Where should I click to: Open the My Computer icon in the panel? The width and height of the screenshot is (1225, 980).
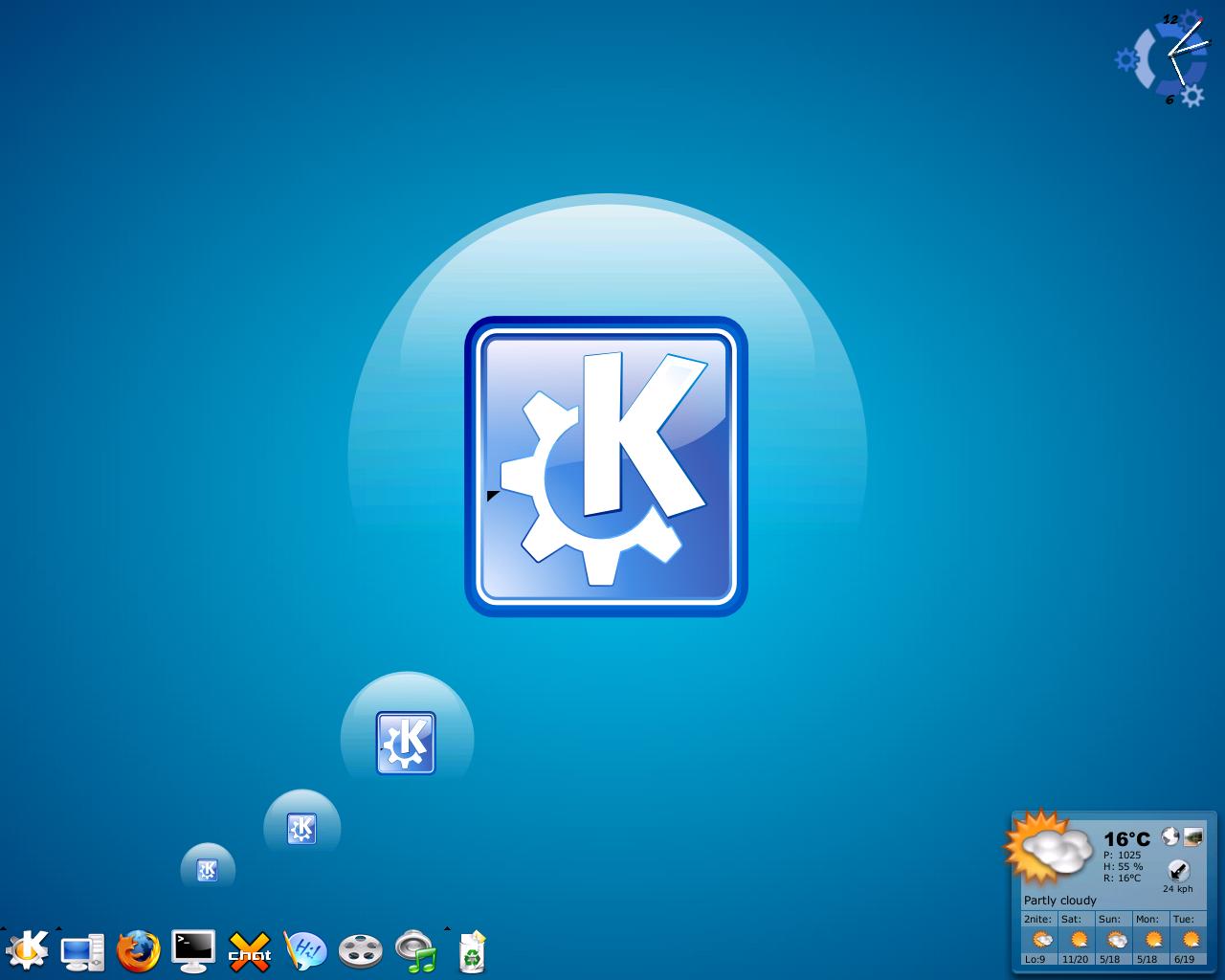coord(82,951)
